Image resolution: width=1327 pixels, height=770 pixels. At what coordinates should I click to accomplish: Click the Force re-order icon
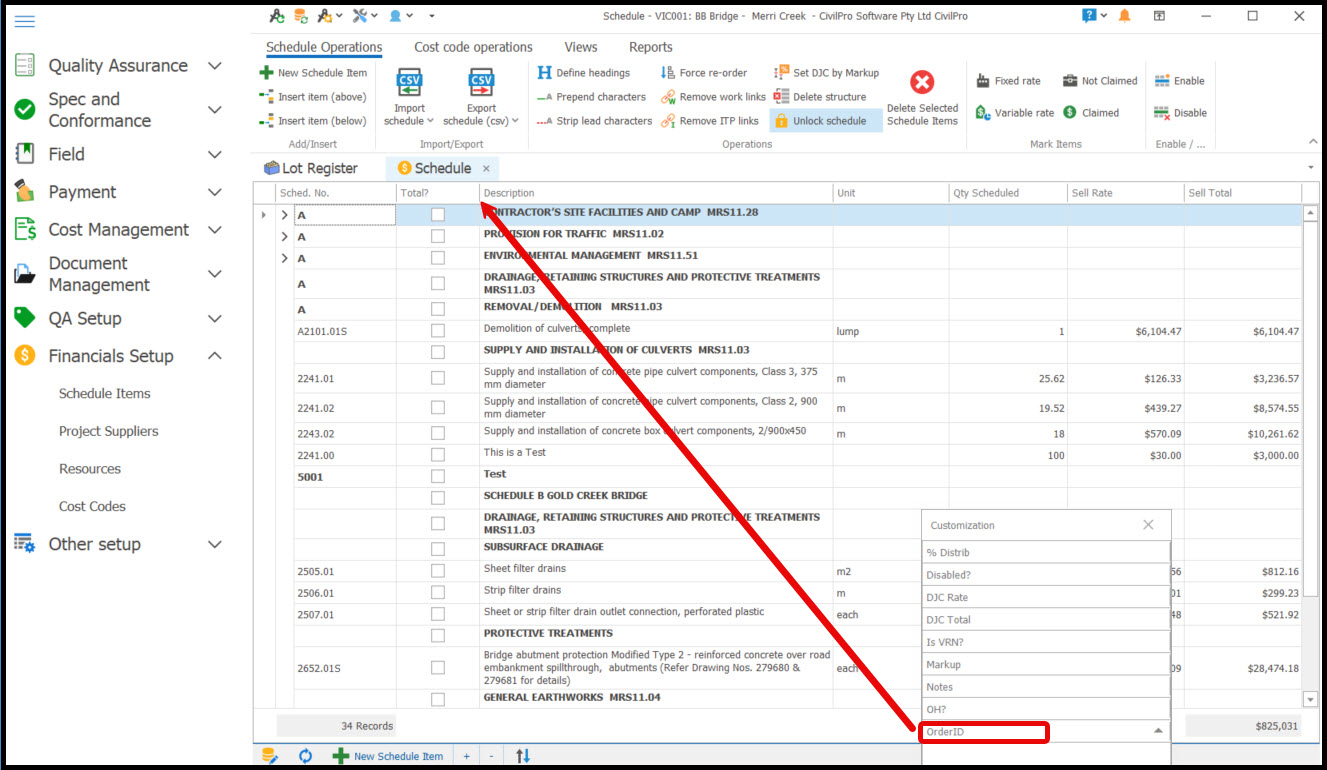[668, 73]
